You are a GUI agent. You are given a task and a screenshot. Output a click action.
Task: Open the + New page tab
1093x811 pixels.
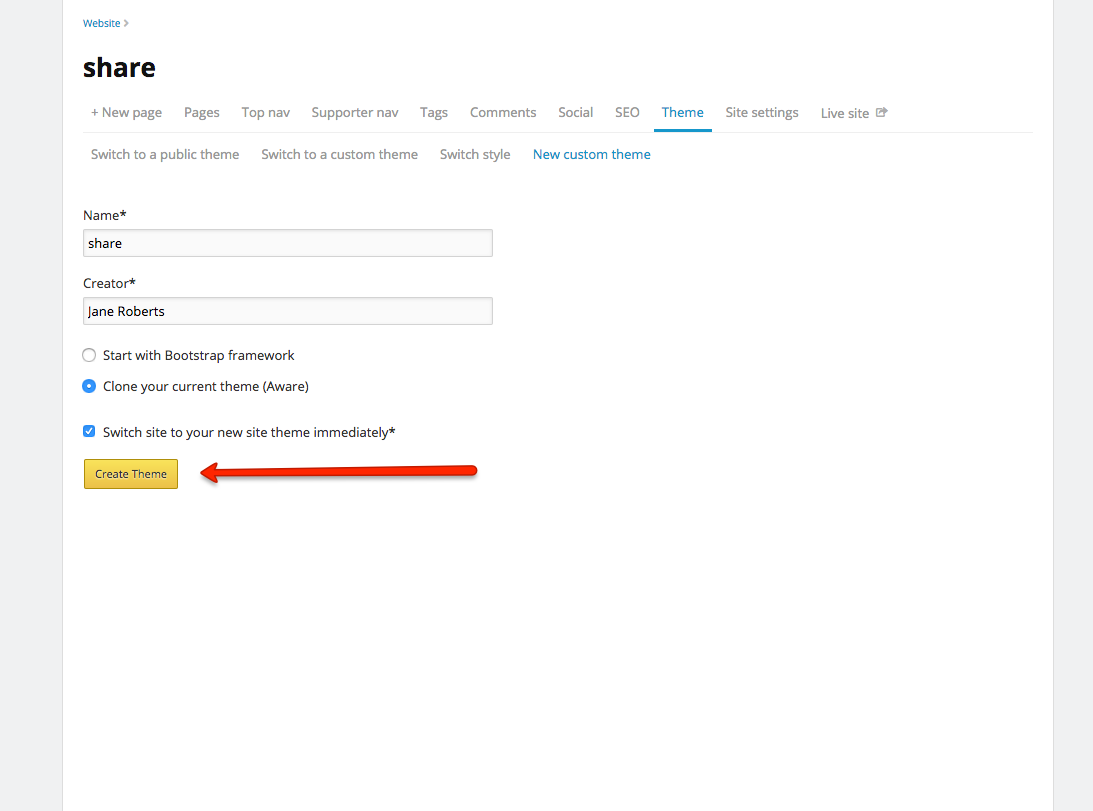tap(126, 112)
